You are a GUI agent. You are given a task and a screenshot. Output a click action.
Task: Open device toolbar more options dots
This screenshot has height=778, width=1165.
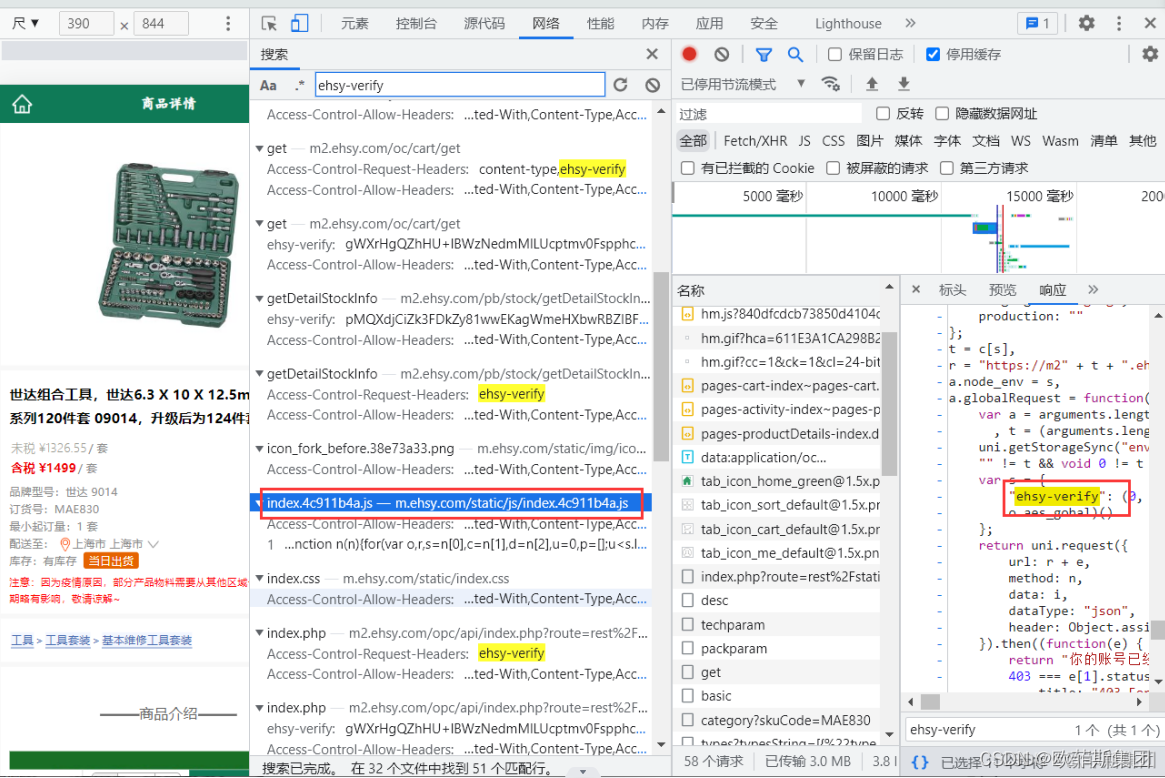click(228, 24)
